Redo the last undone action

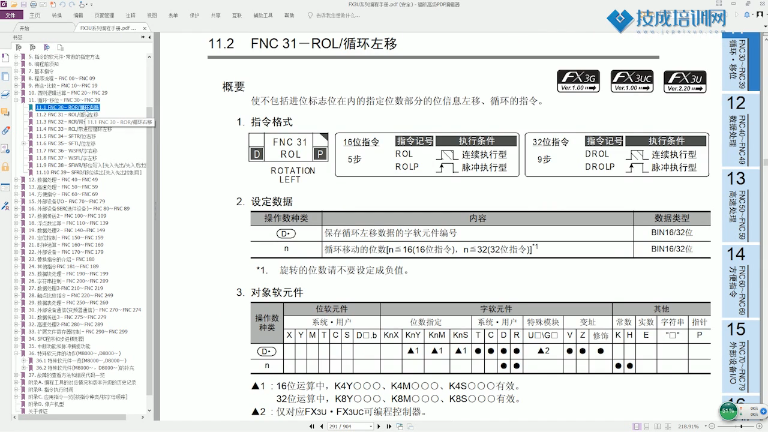(x=72, y=4)
